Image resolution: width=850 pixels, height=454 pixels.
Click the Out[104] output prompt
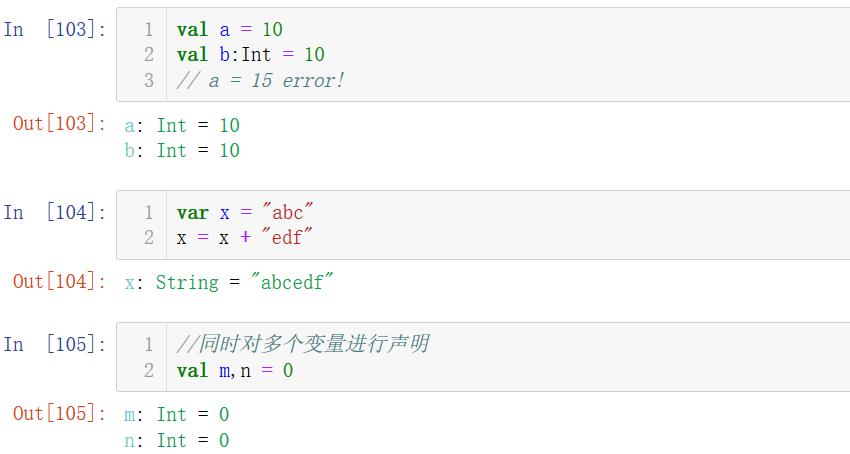59,282
